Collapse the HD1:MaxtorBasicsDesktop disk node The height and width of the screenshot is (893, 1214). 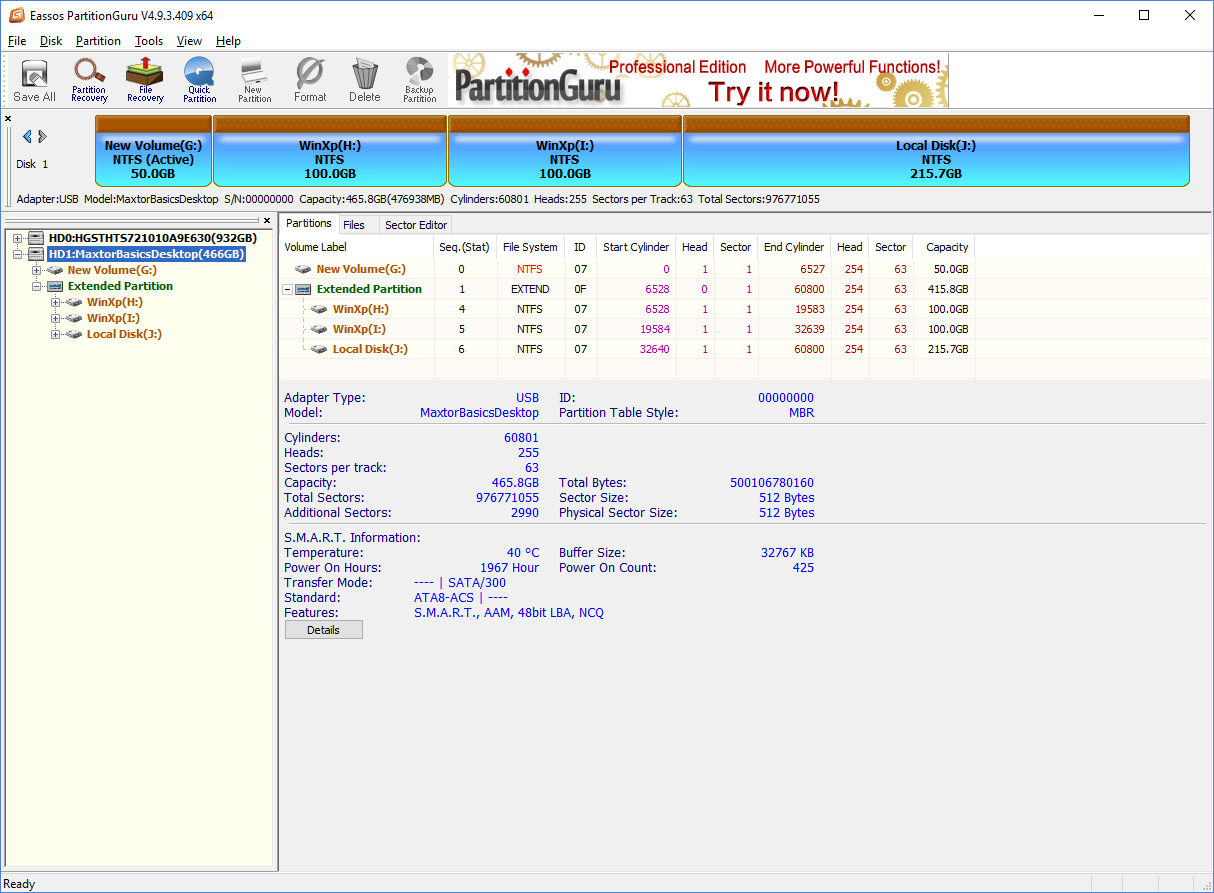[18, 254]
